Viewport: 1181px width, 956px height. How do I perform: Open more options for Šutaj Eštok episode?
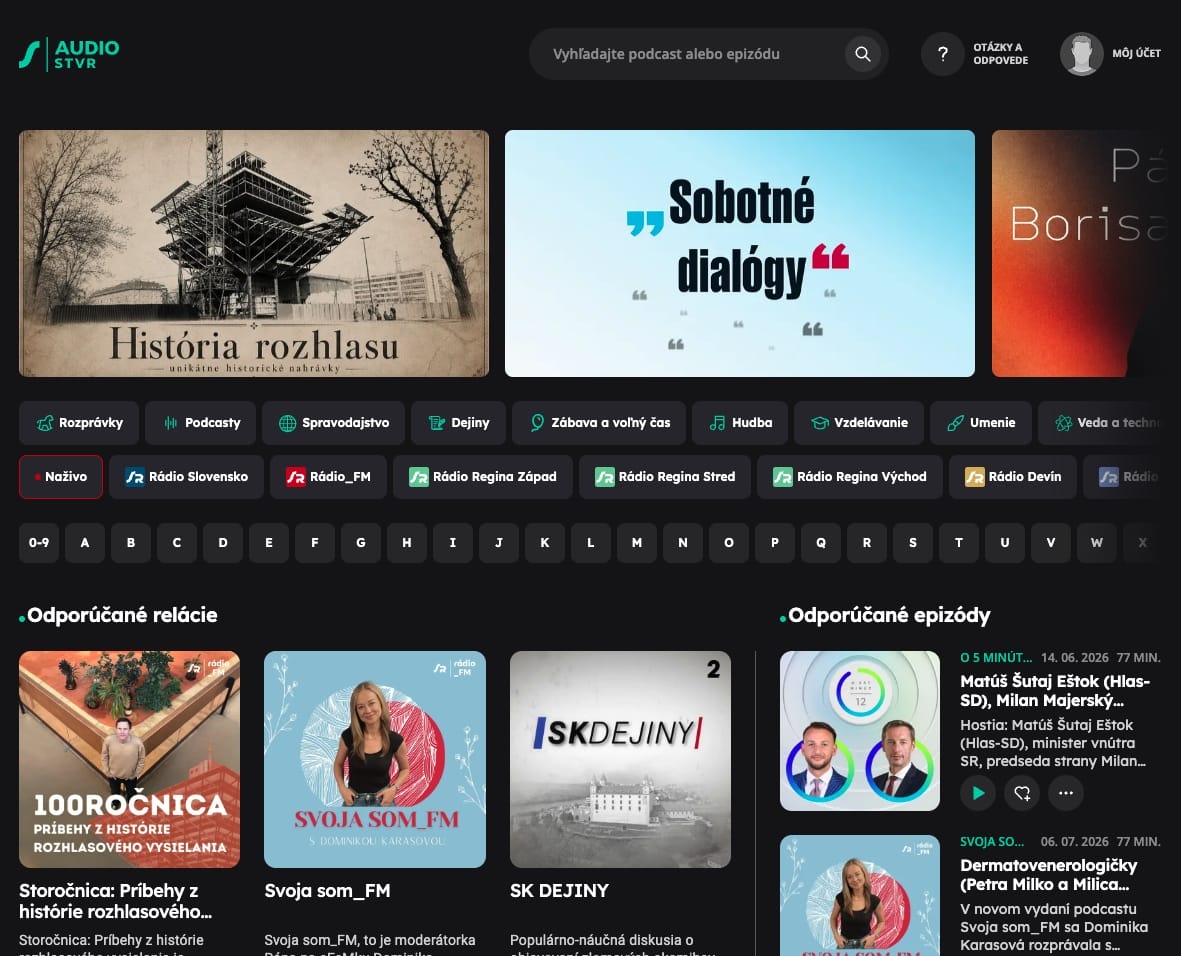(1066, 793)
